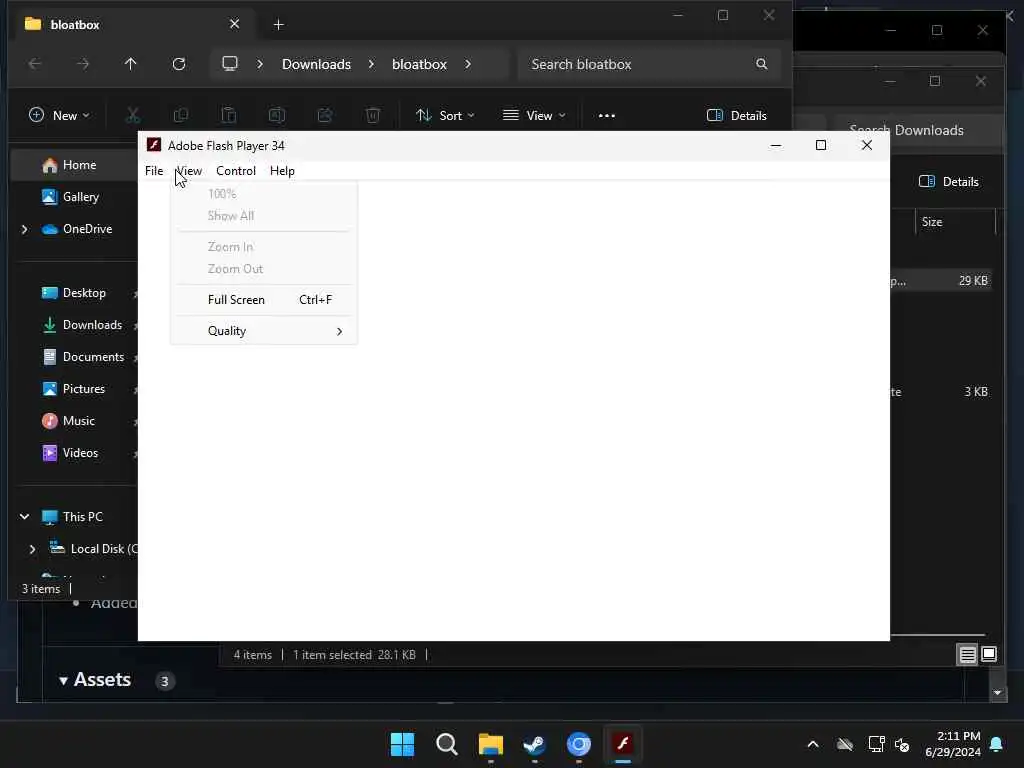Open the New dropdown in Explorer

59,116
